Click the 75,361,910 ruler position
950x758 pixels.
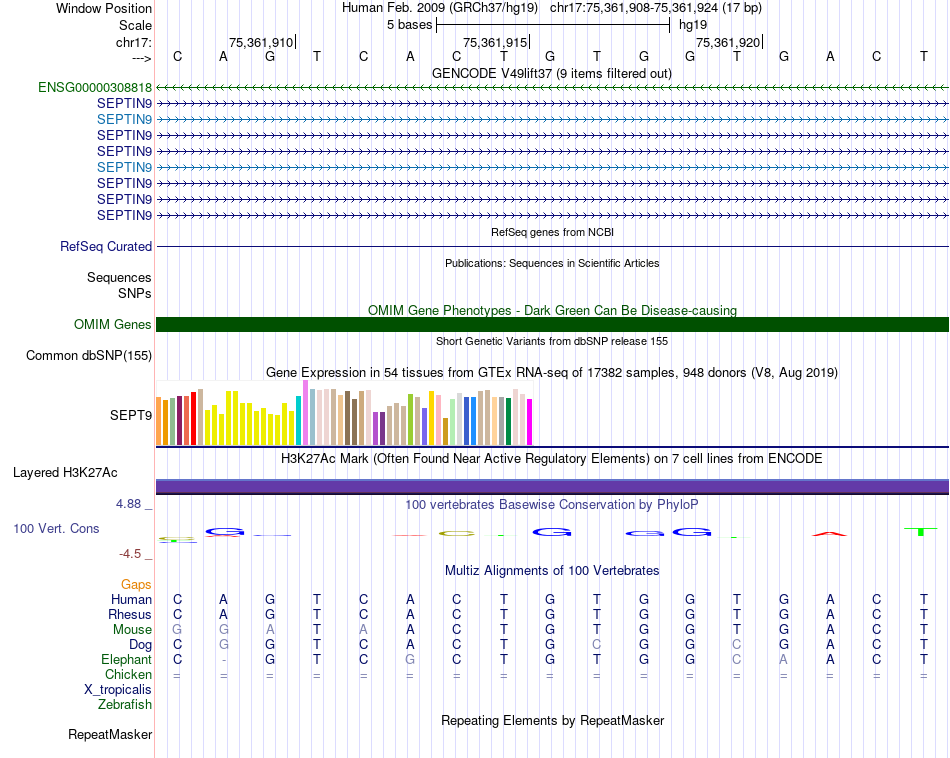pos(261,42)
